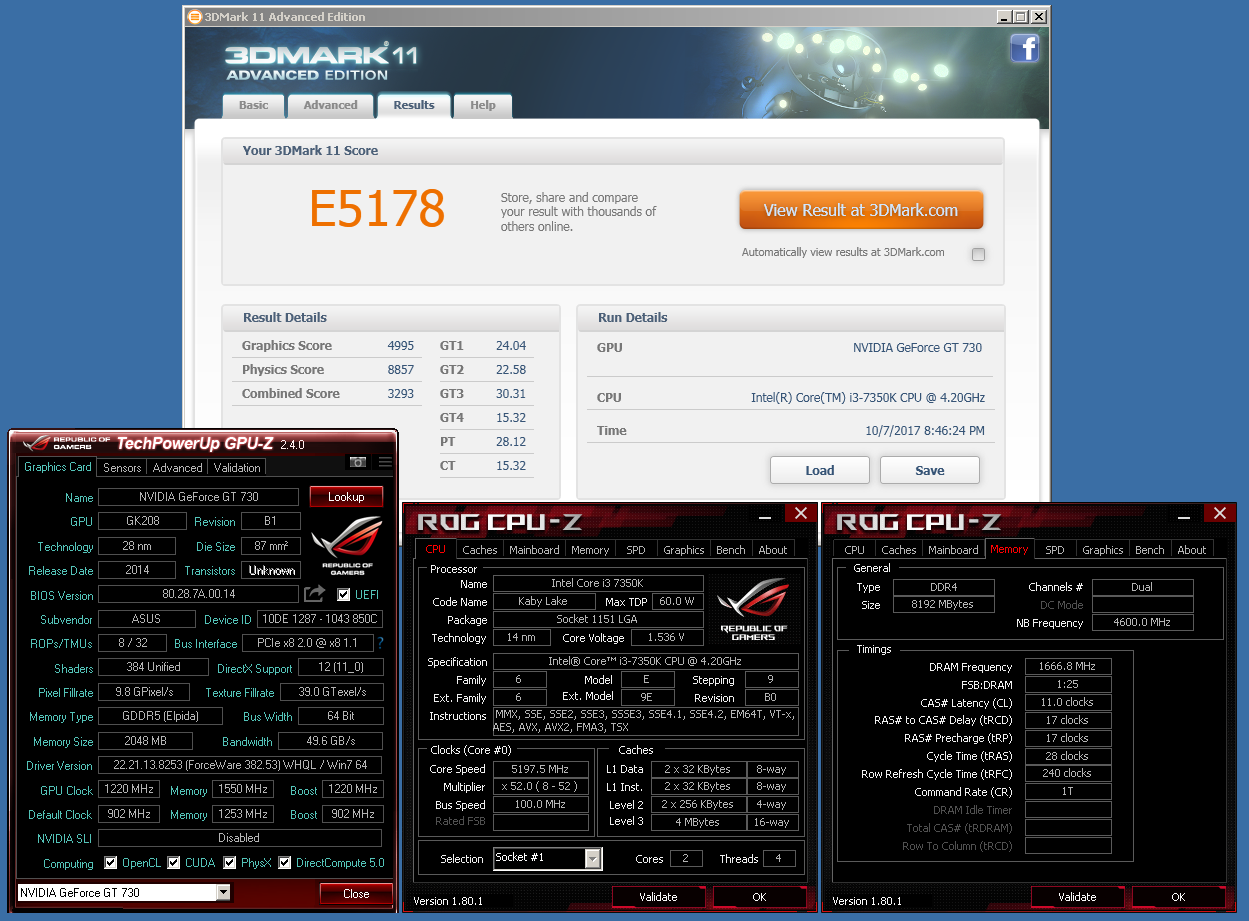Viewport: 1249px width, 921px height.
Task: Click the GPU-Z screenshot camera icon
Action: click(357, 462)
